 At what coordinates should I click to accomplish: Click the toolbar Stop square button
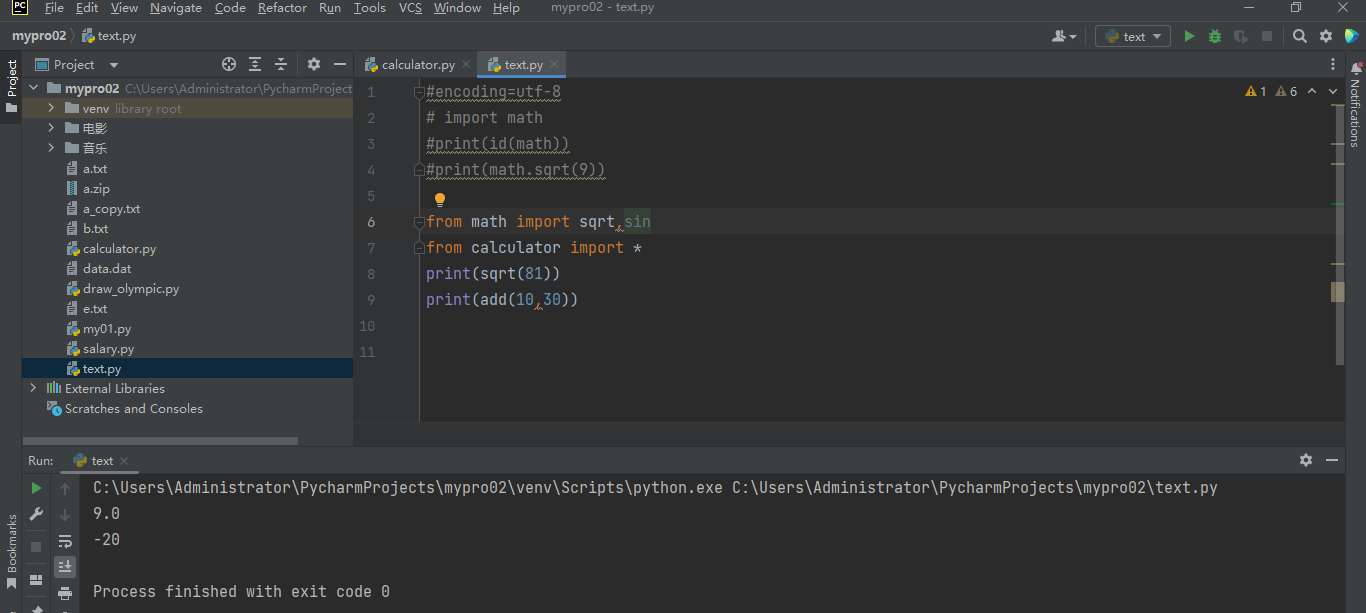pos(1267,36)
